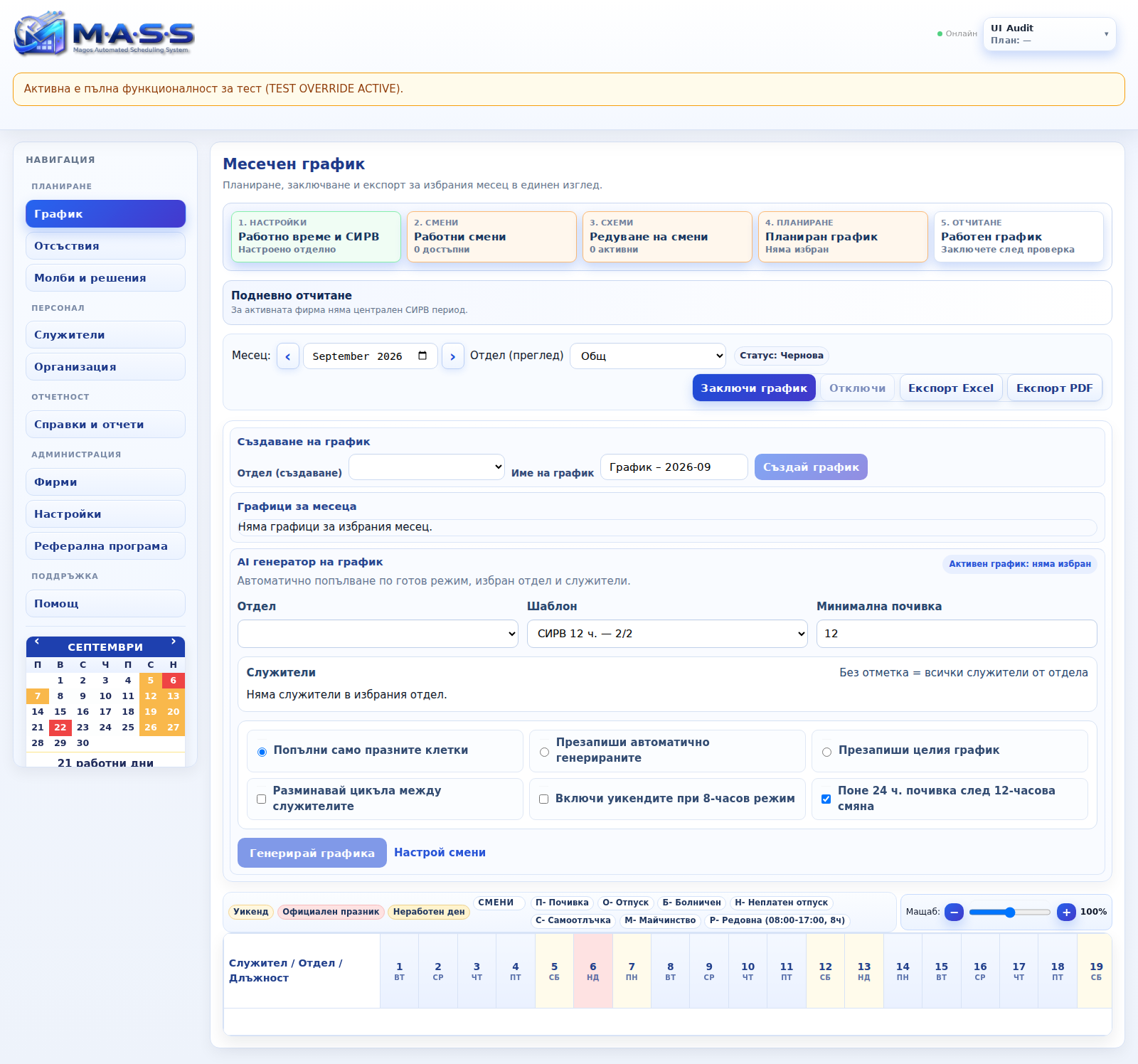Open step card 'Редуване на смени'
The image size is (1138, 1064).
(x=667, y=237)
